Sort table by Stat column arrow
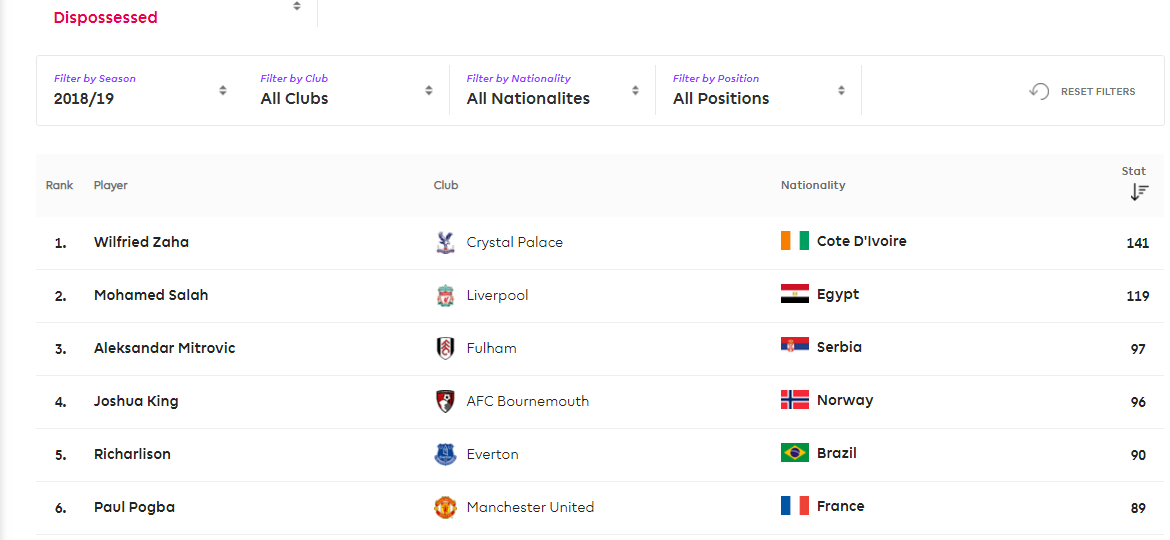 point(1138,192)
